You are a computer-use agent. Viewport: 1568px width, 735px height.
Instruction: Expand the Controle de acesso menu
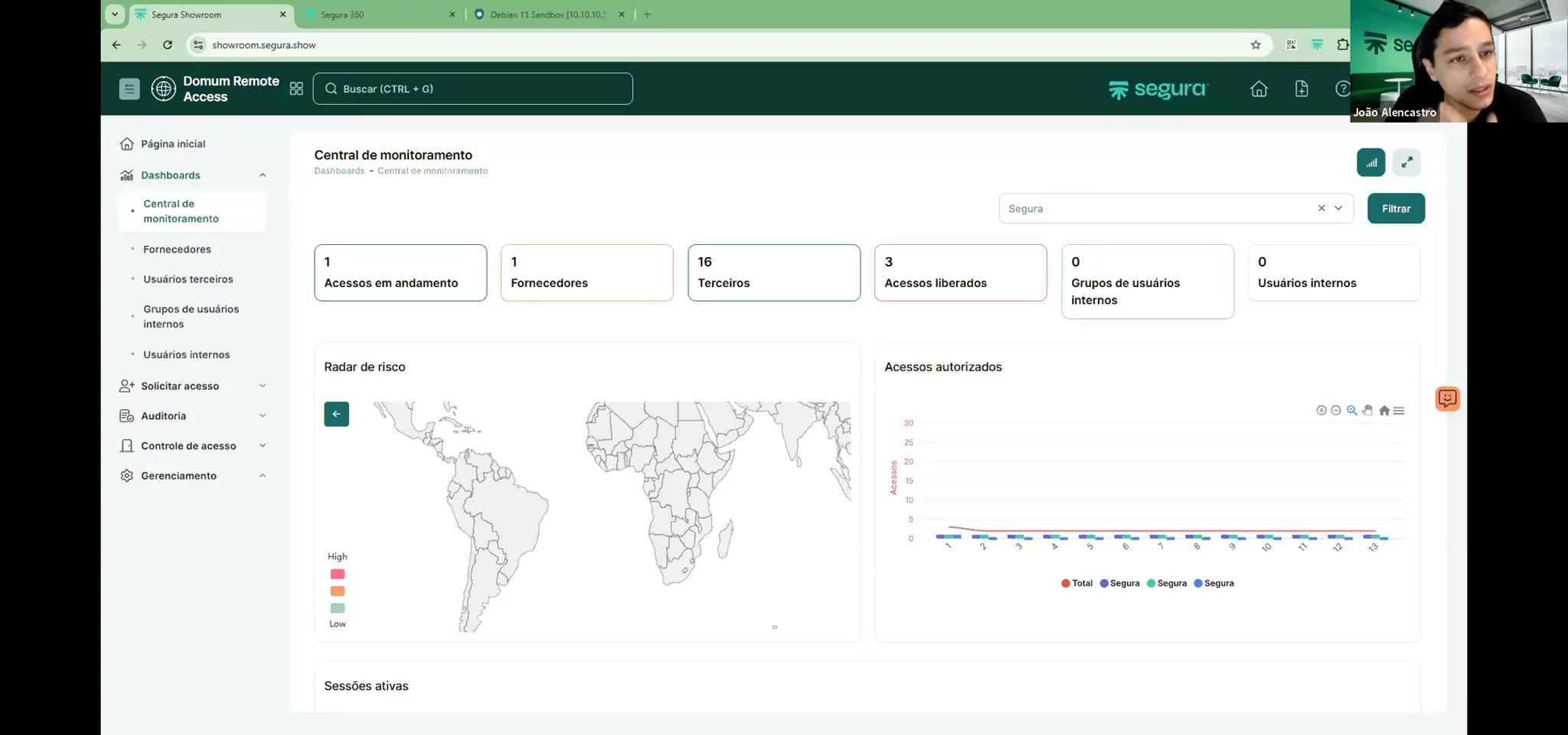[x=263, y=446]
